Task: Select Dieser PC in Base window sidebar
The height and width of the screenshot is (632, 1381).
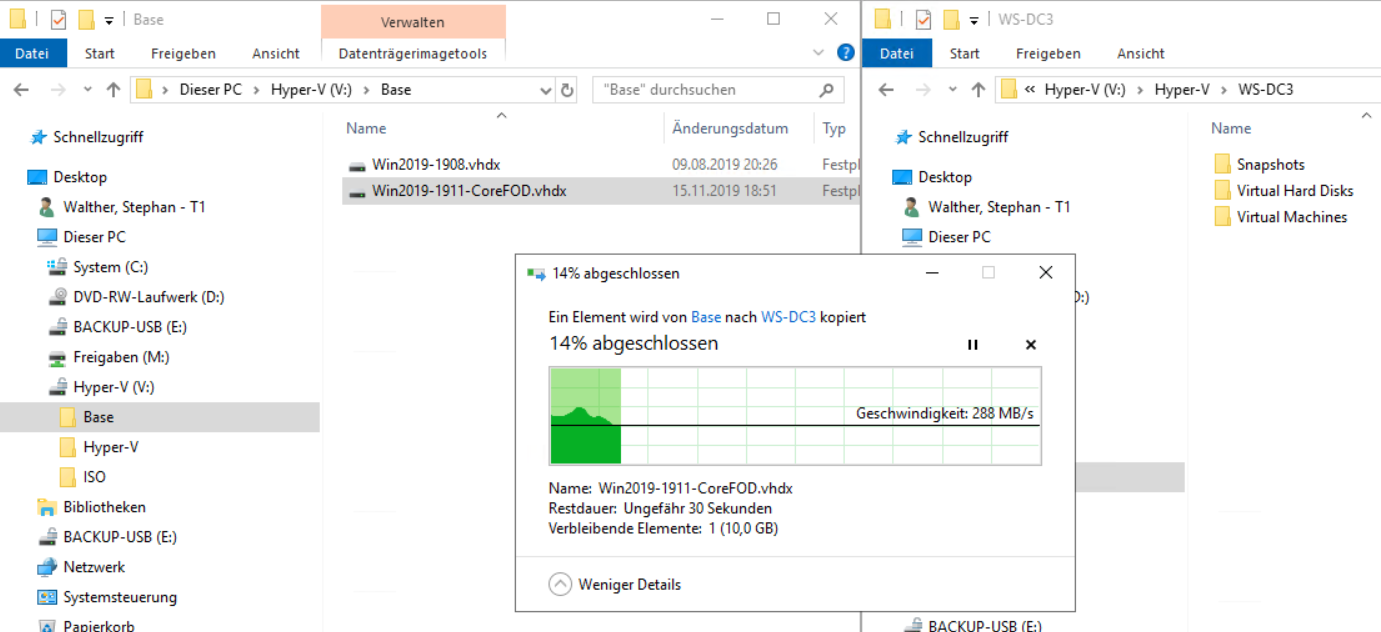Action: tap(94, 237)
